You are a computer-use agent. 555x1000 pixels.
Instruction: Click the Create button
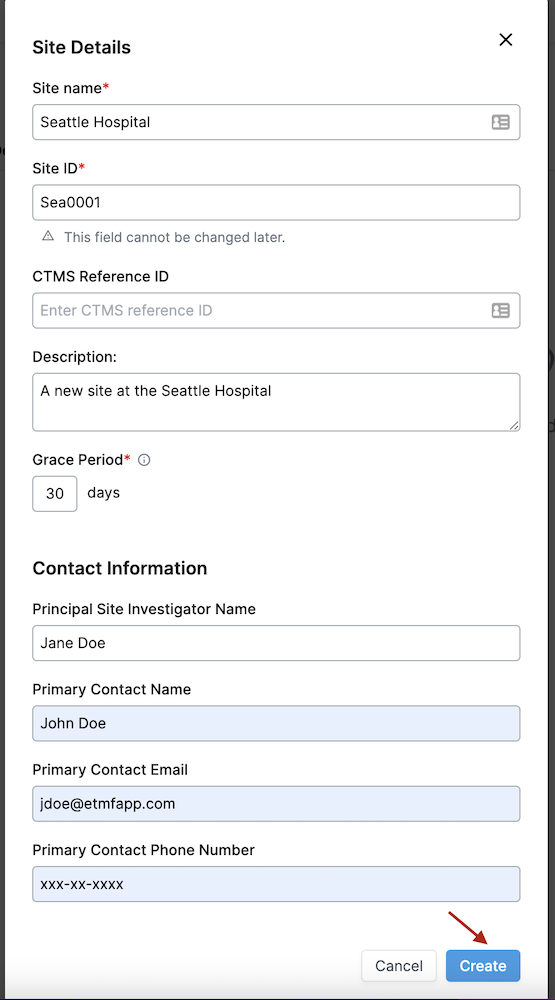click(x=483, y=966)
